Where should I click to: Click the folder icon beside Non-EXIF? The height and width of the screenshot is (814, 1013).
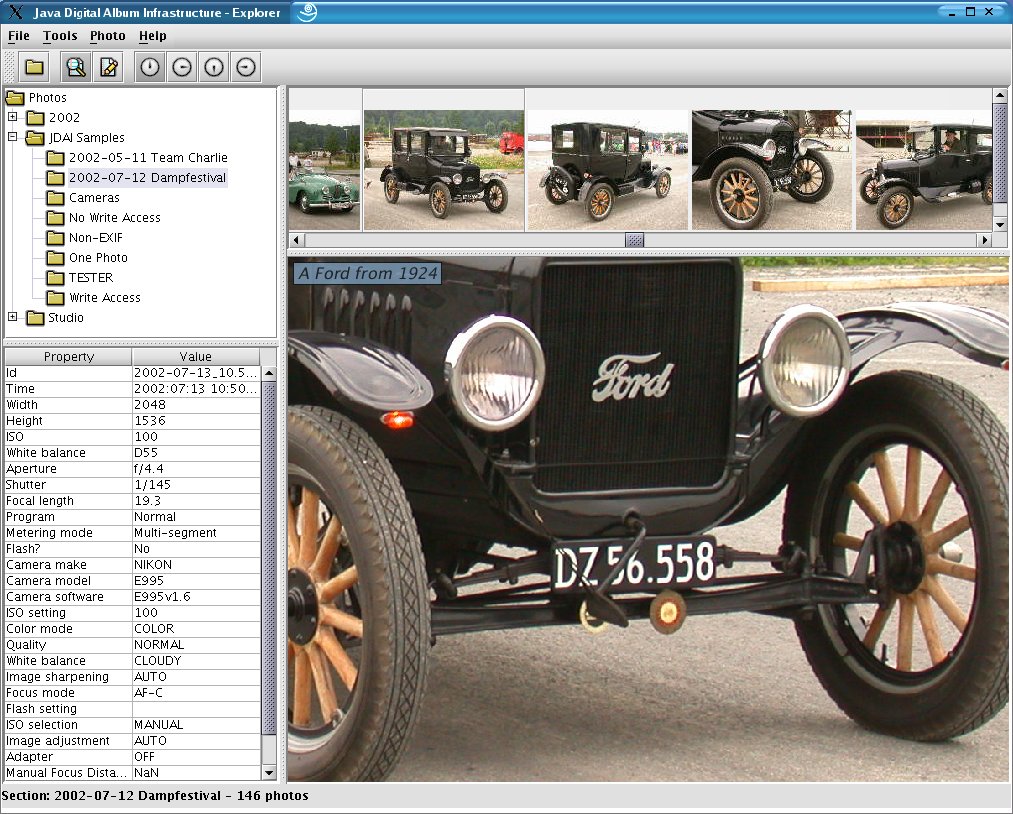click(56, 238)
